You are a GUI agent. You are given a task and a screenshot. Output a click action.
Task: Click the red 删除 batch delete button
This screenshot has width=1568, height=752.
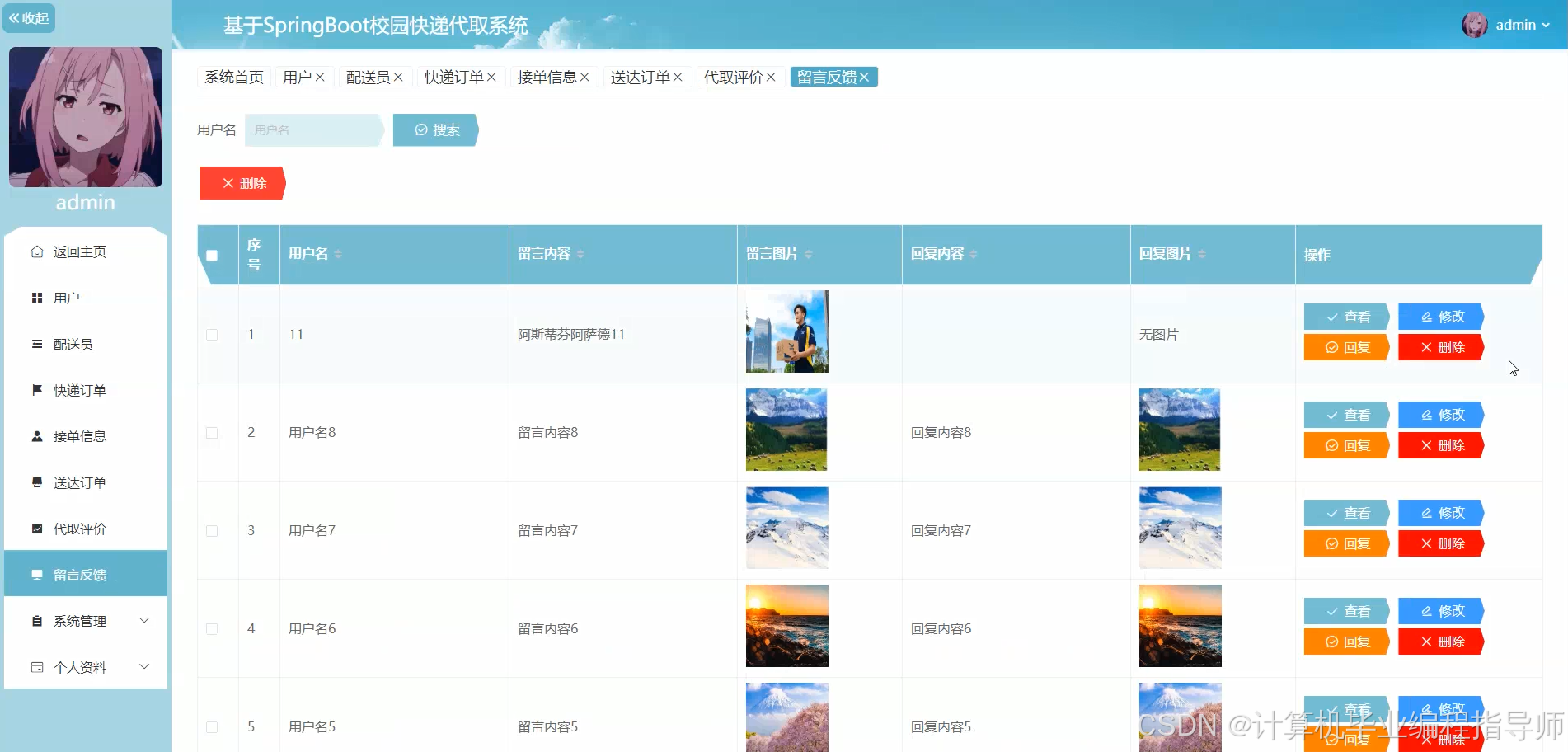click(x=242, y=182)
